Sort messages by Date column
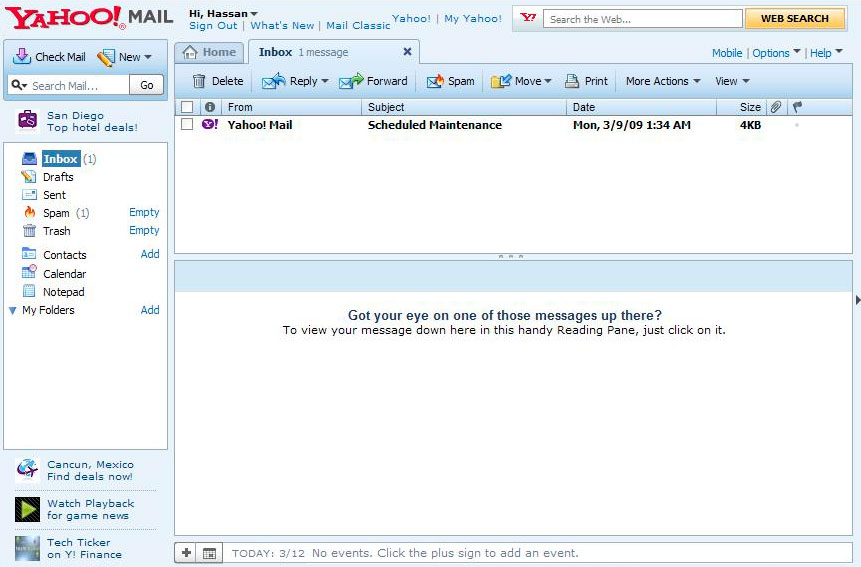Screen dimensions: 861x567 pyautogui.click(x=641, y=107)
